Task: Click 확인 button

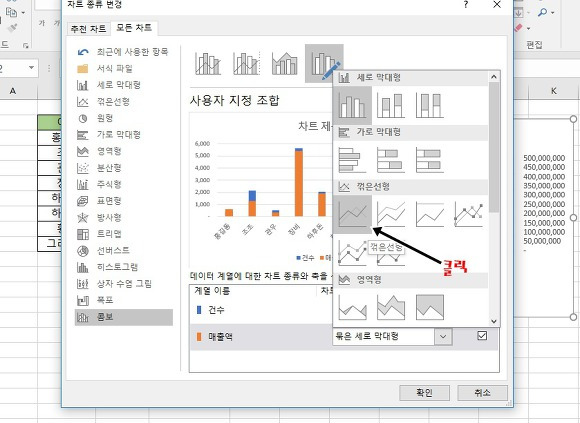Action: (424, 392)
